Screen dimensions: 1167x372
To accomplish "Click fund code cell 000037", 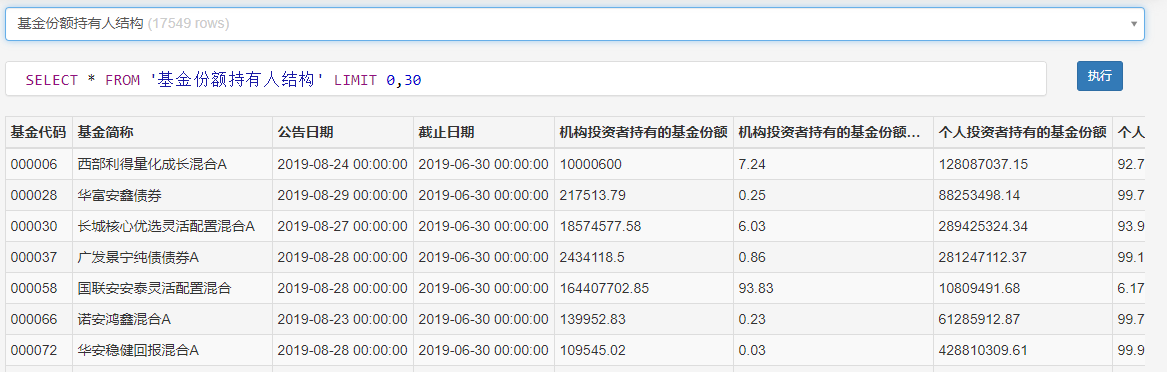I will click(39, 257).
